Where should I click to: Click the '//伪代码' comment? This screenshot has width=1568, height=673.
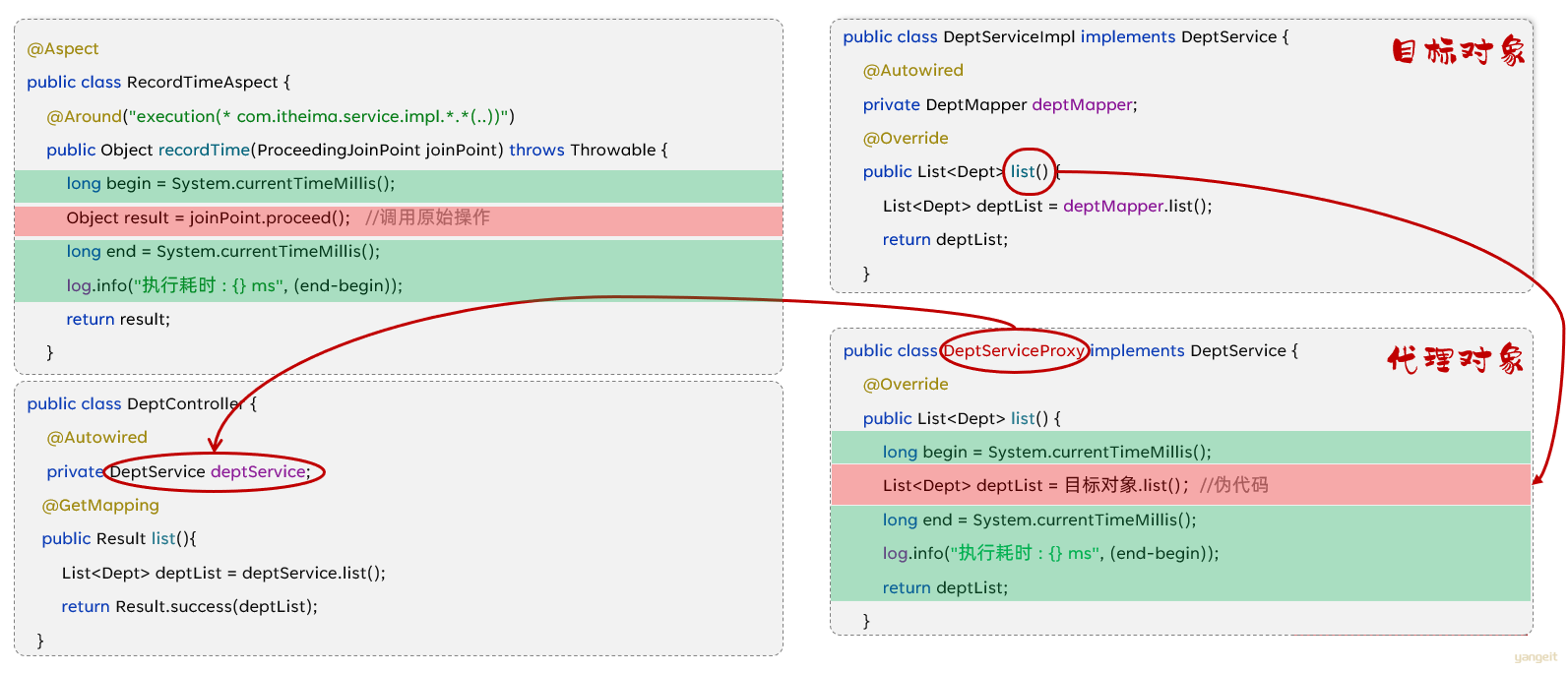coord(1234,485)
